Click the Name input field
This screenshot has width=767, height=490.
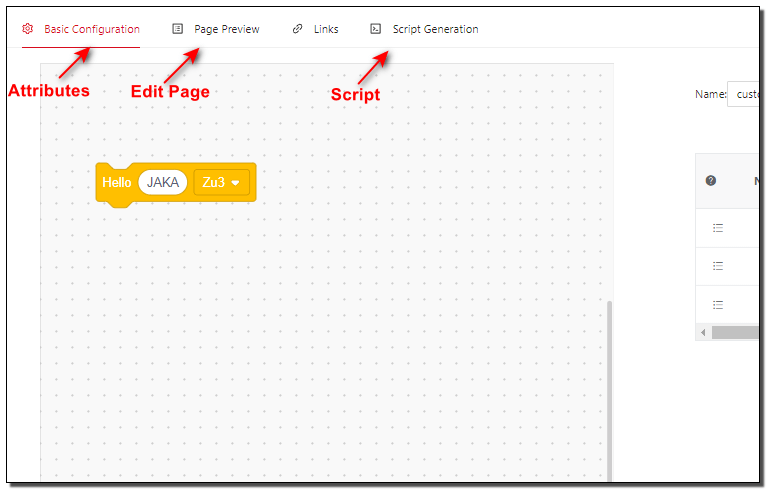click(743, 94)
